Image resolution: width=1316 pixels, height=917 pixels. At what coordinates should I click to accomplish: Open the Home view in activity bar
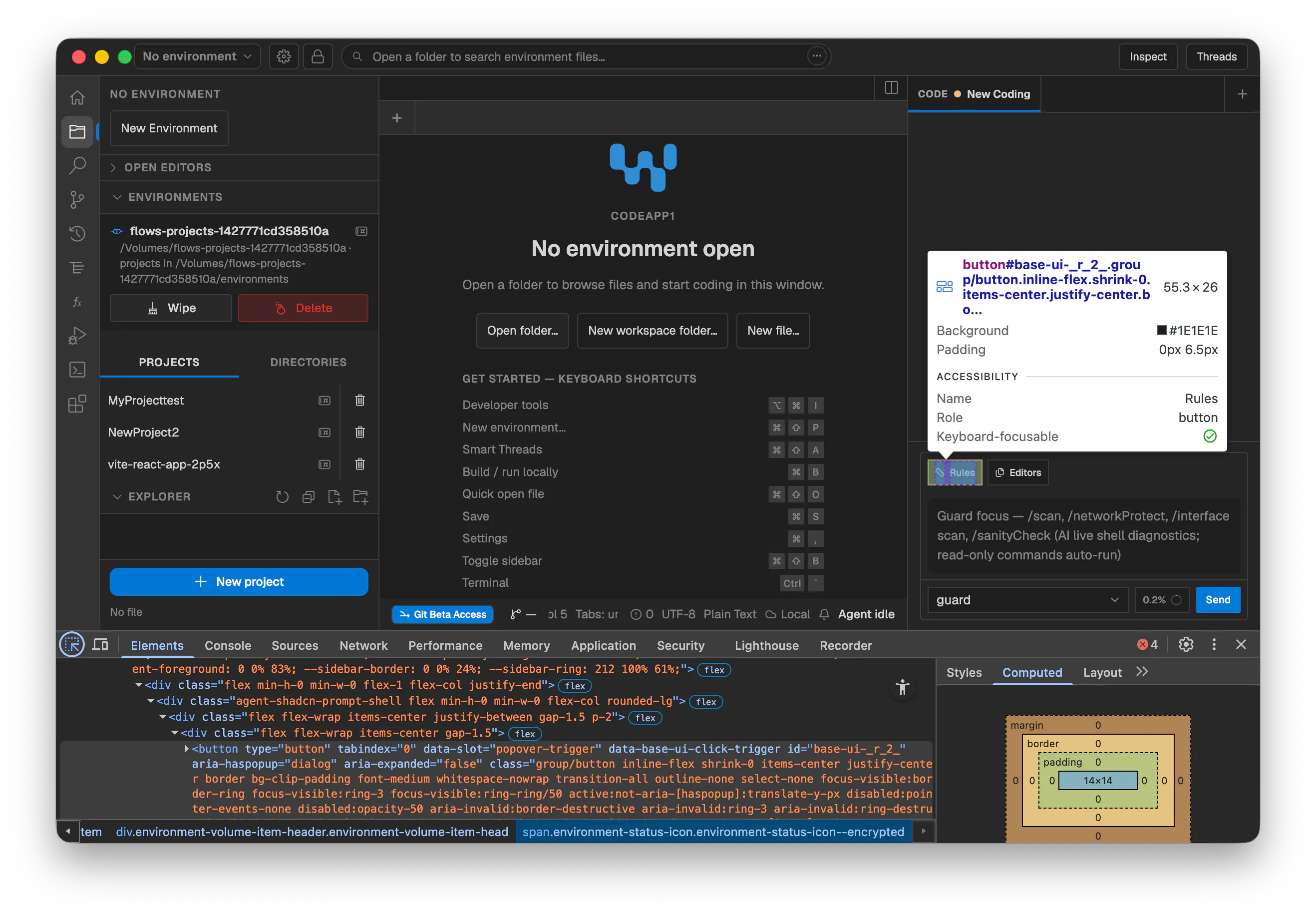(77, 97)
